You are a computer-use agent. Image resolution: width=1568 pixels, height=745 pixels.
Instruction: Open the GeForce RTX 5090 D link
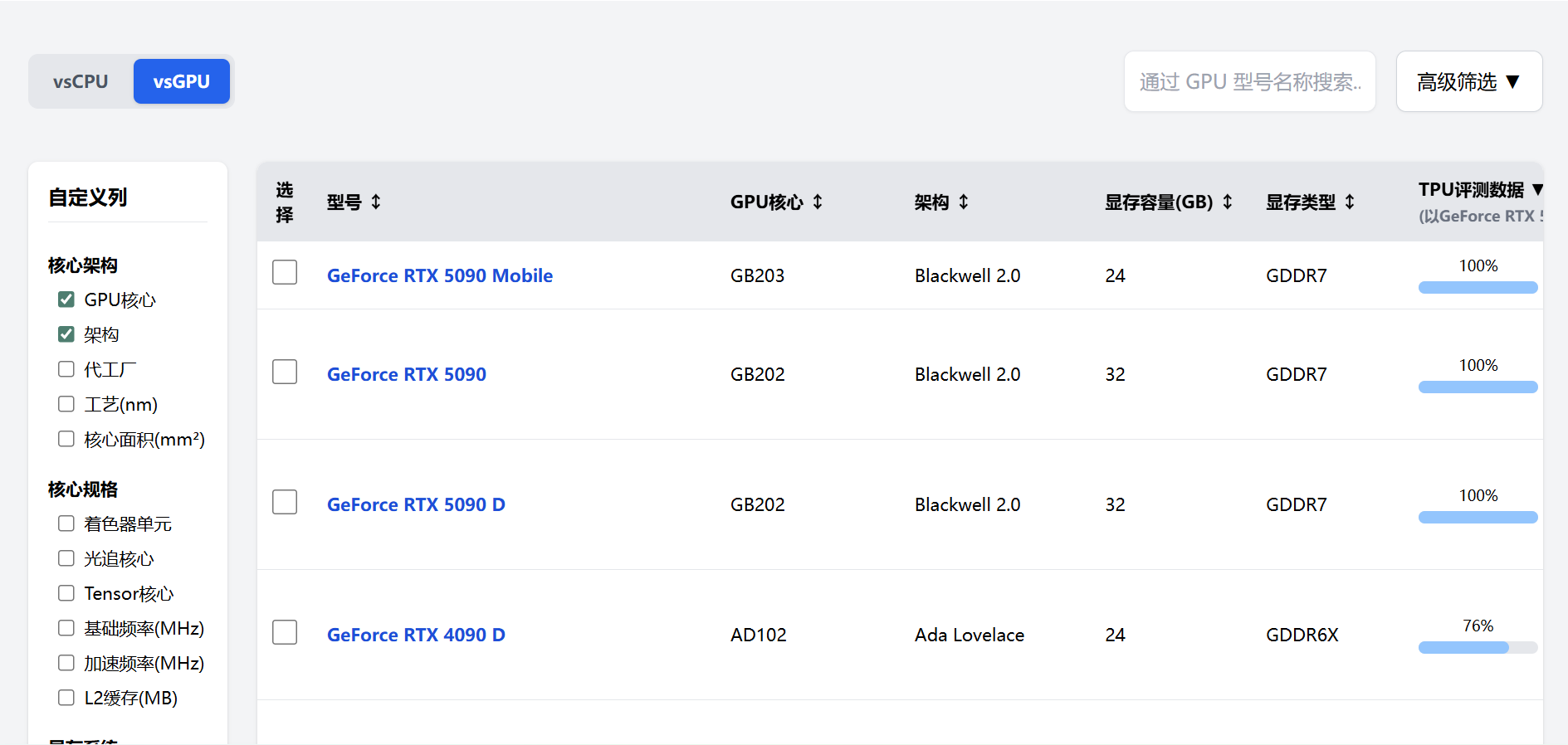[416, 504]
